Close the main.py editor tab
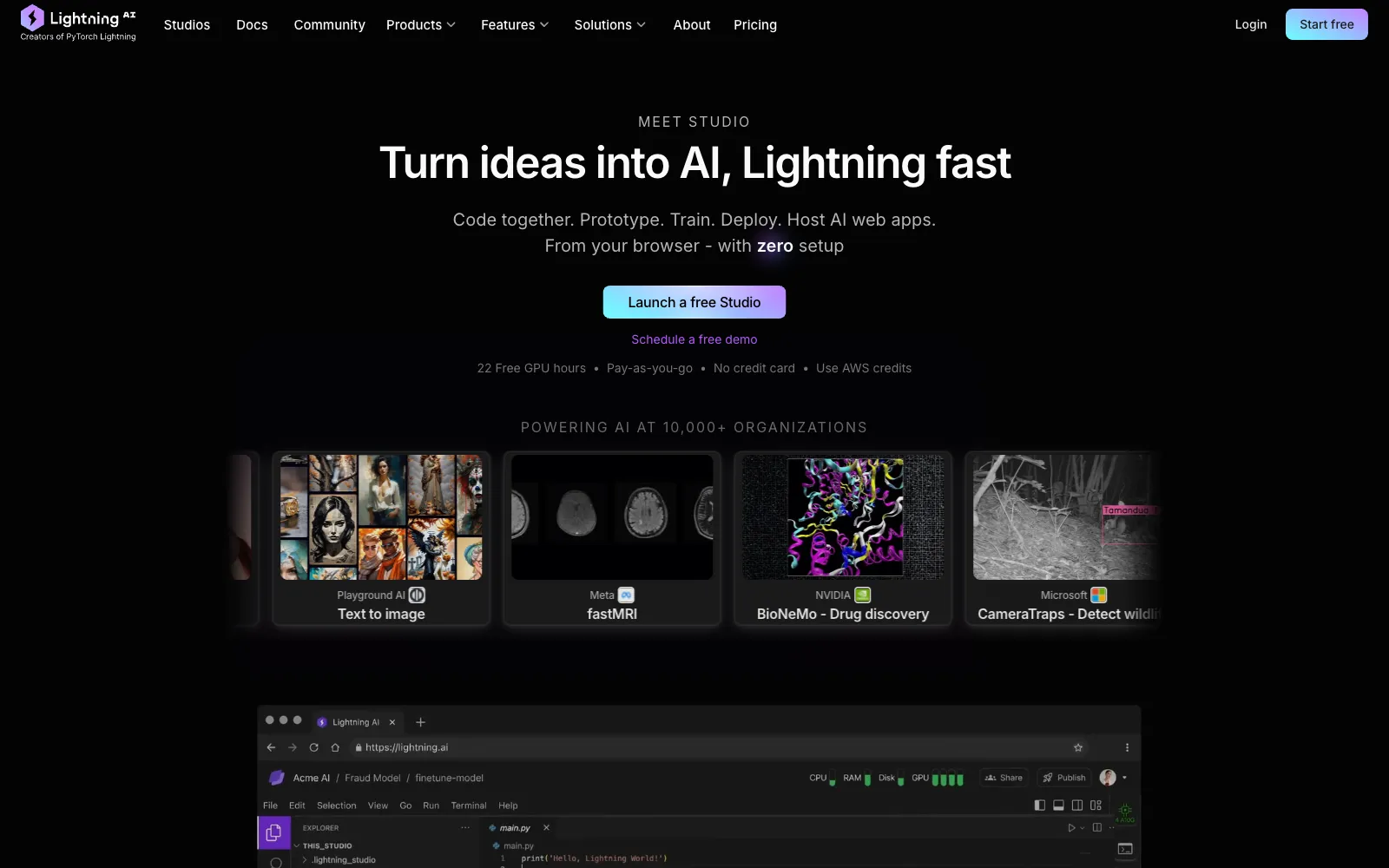This screenshot has width=1389, height=868. click(x=546, y=828)
